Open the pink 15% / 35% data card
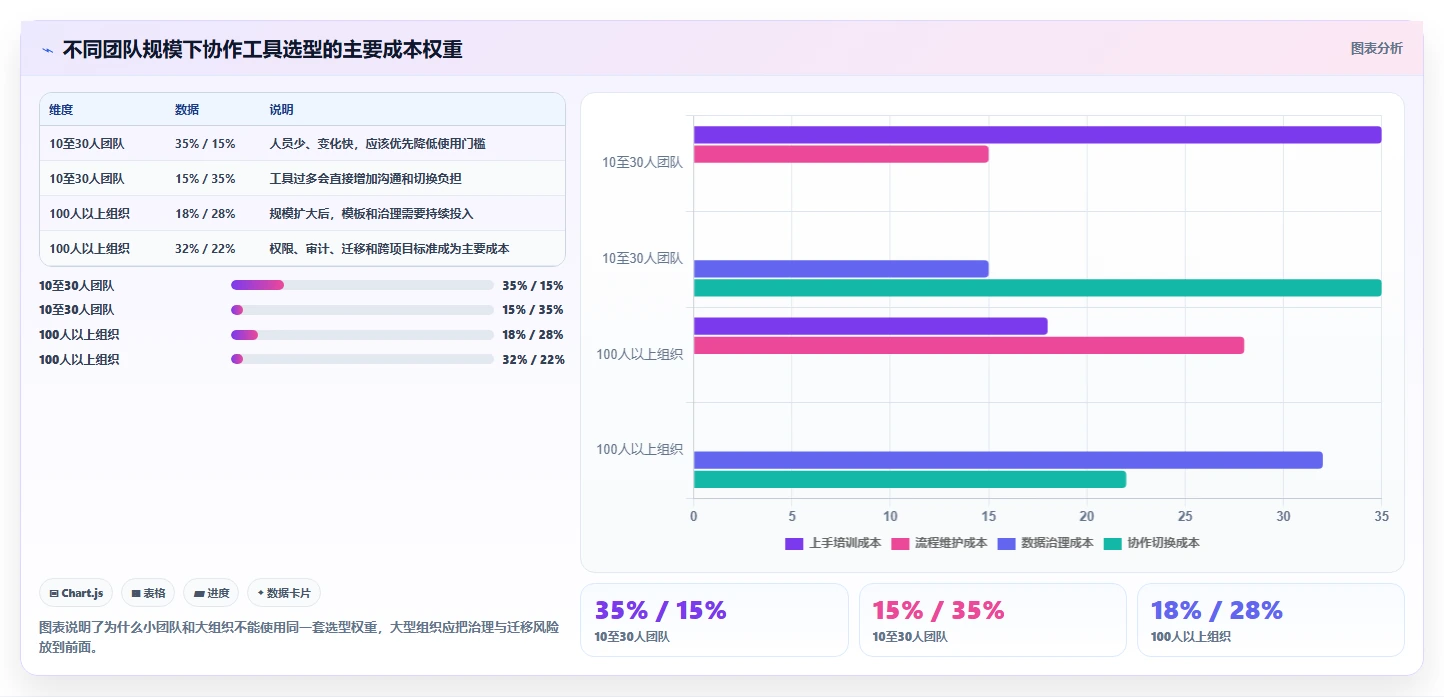The width and height of the screenshot is (1444, 697). point(992,620)
